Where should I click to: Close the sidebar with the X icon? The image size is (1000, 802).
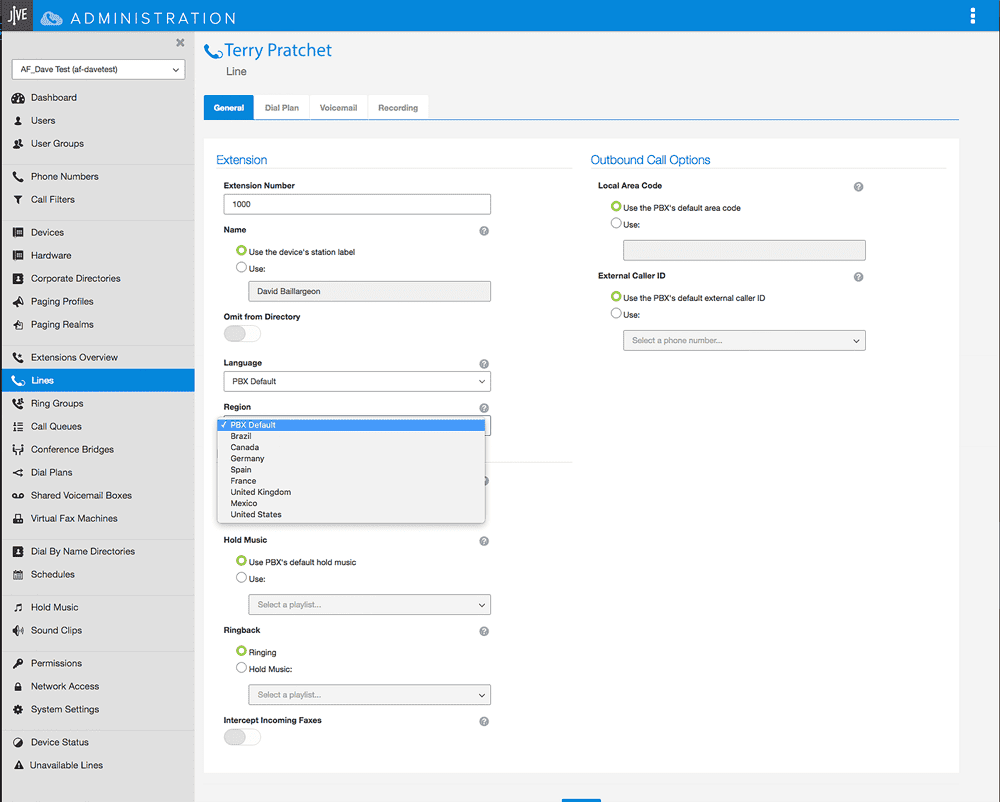click(x=180, y=43)
